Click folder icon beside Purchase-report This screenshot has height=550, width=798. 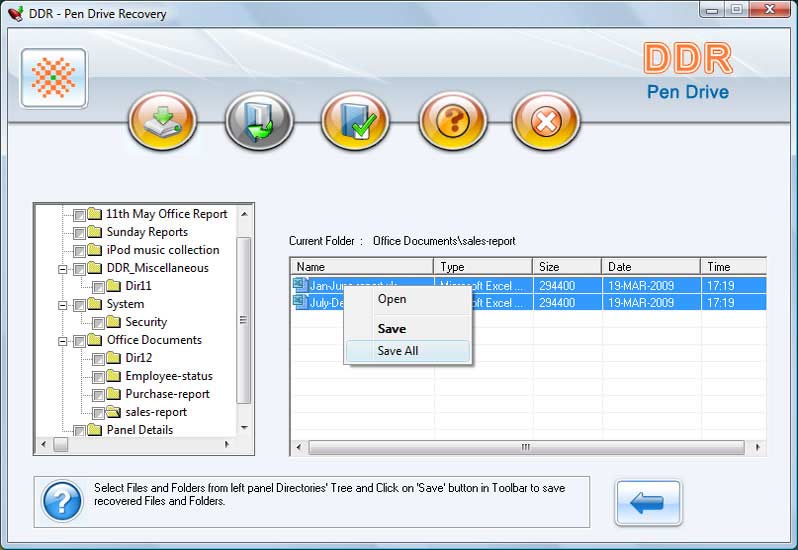click(113, 393)
